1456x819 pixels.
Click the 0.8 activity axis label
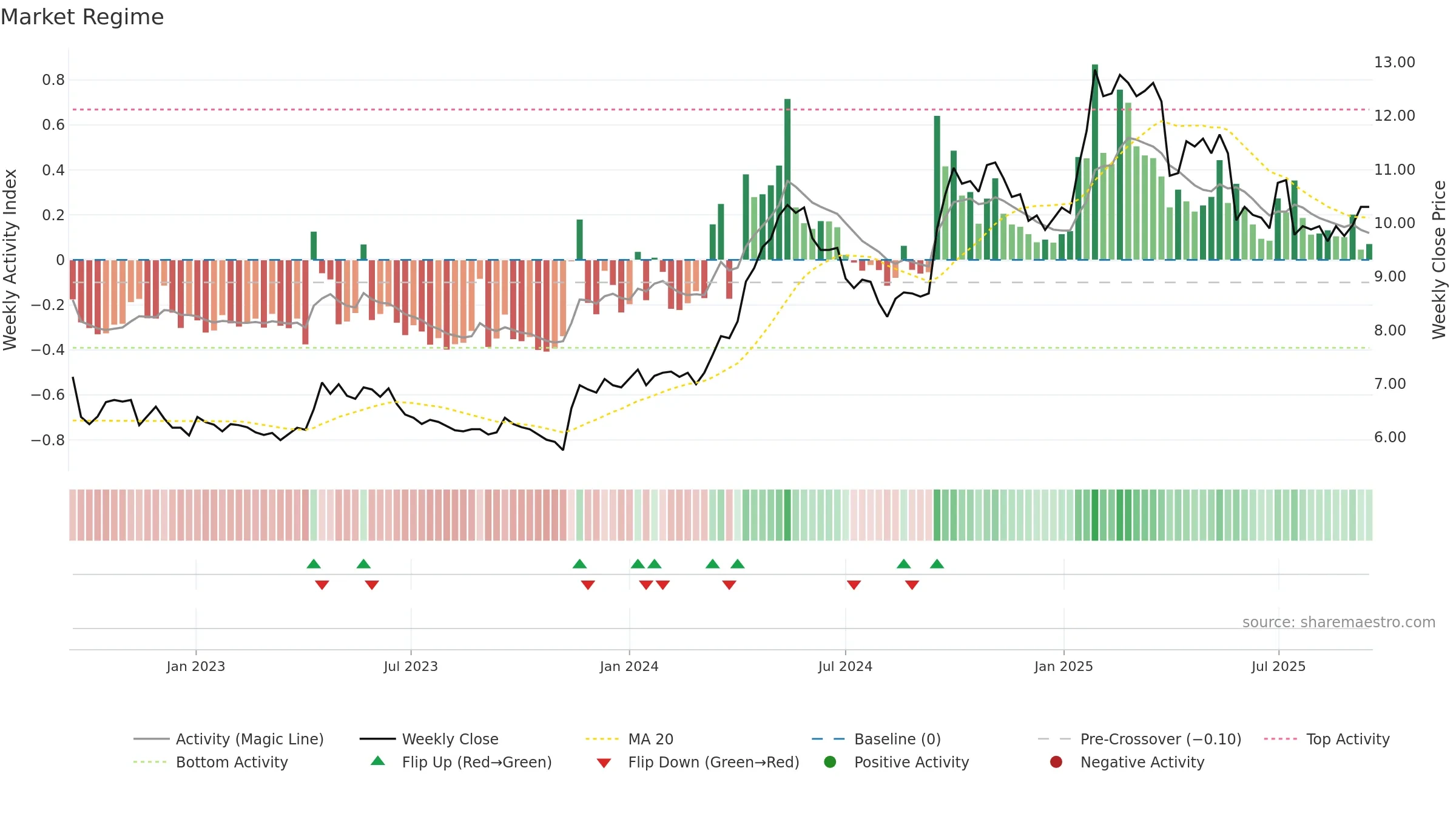coord(53,80)
